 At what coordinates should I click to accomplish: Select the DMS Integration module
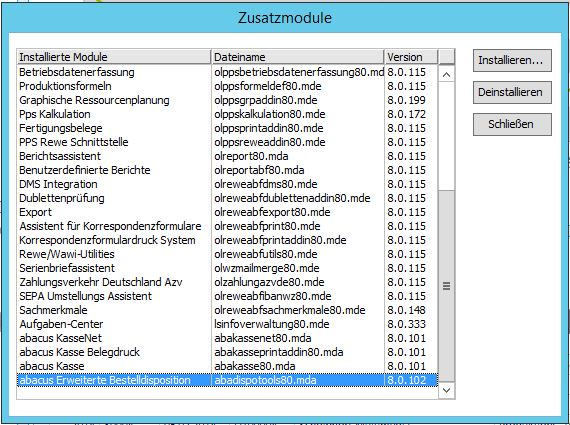click(x=228, y=184)
